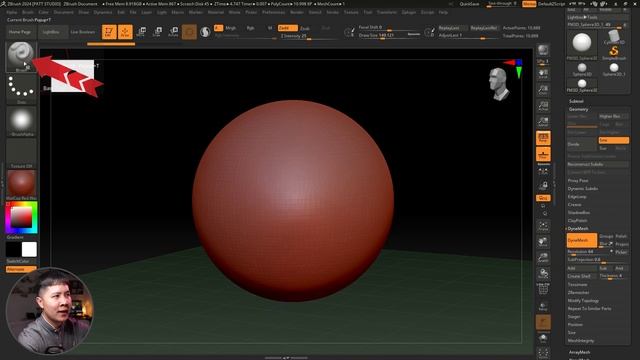Open the Brush menu

point(28,12)
